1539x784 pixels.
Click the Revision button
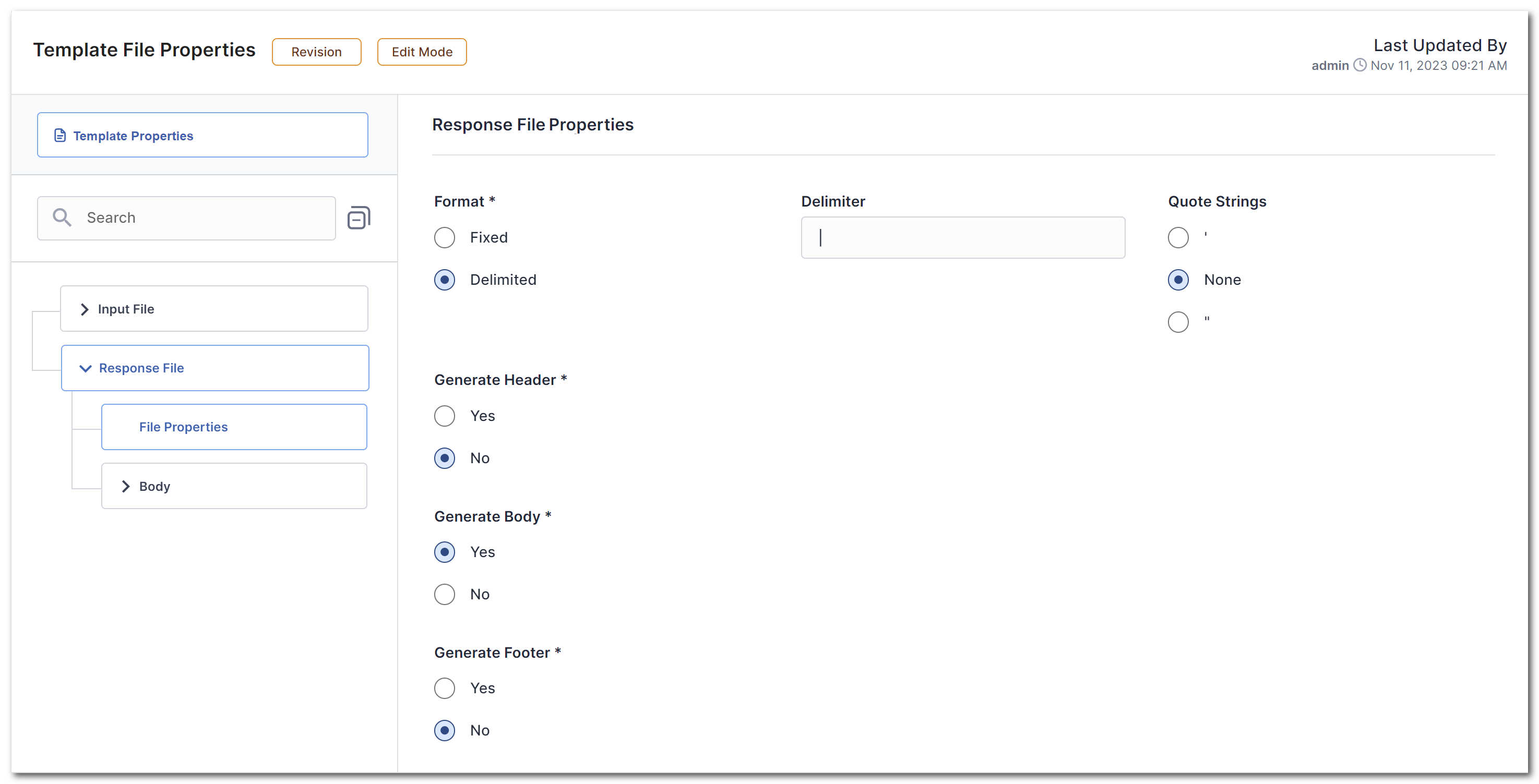316,52
